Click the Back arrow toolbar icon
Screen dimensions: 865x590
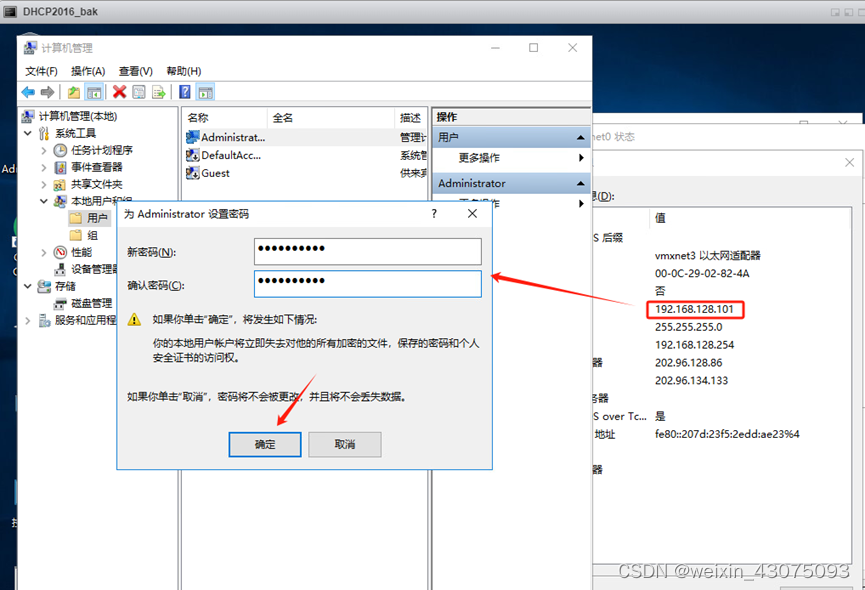click(28, 92)
